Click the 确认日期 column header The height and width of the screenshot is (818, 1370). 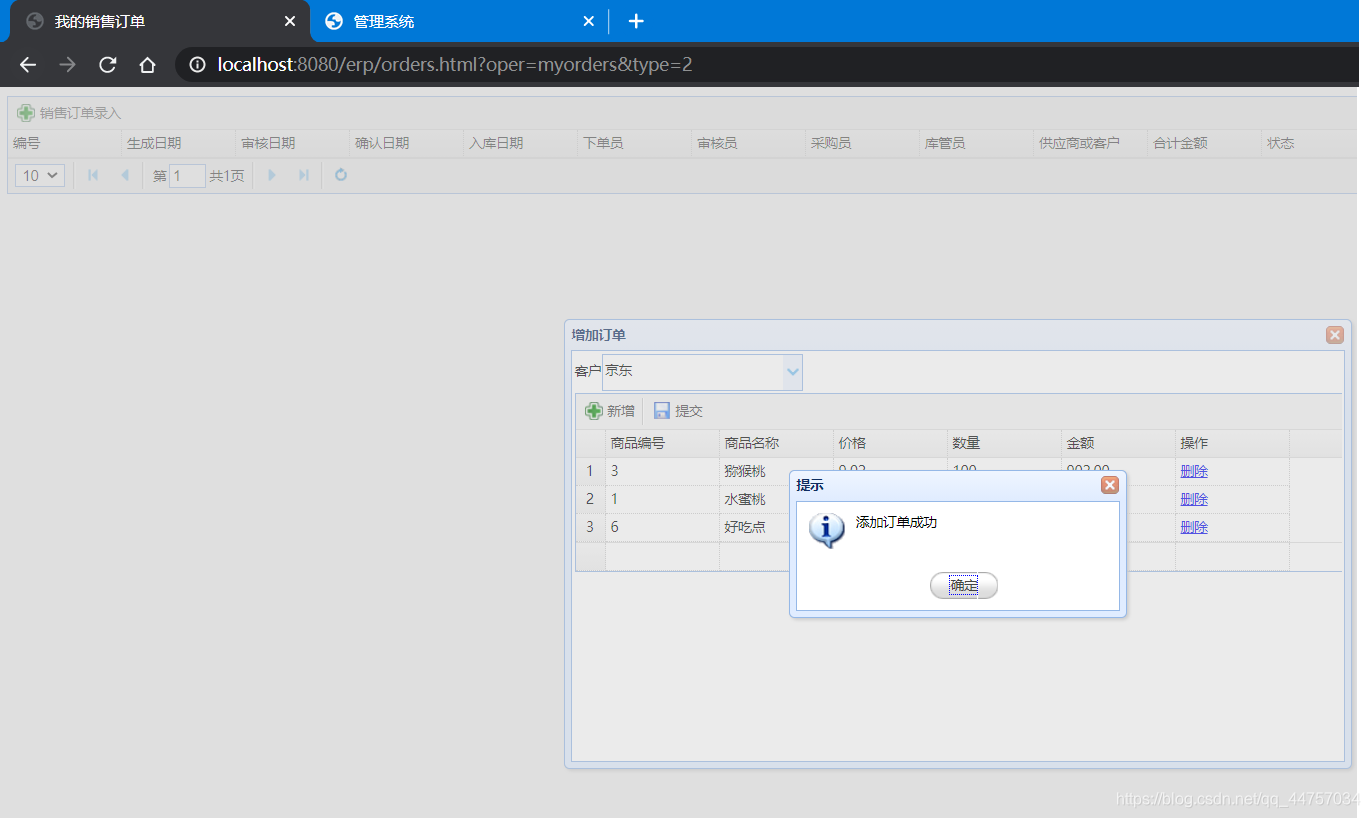(406, 143)
